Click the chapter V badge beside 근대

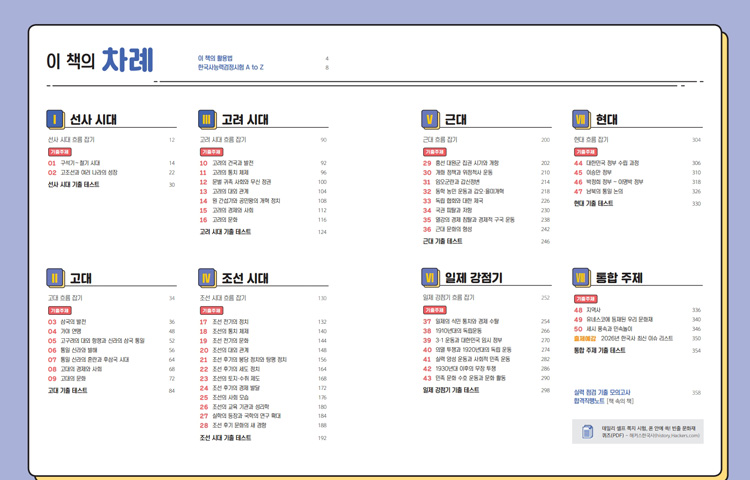coord(430,120)
